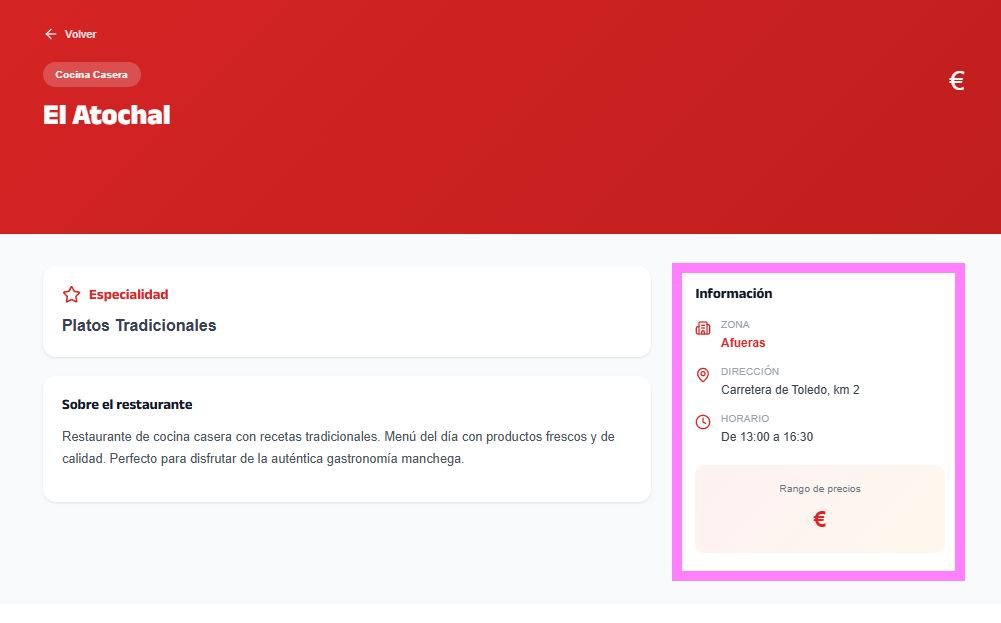
Task: Click the clock icon beside Horario
Action: coord(703,422)
